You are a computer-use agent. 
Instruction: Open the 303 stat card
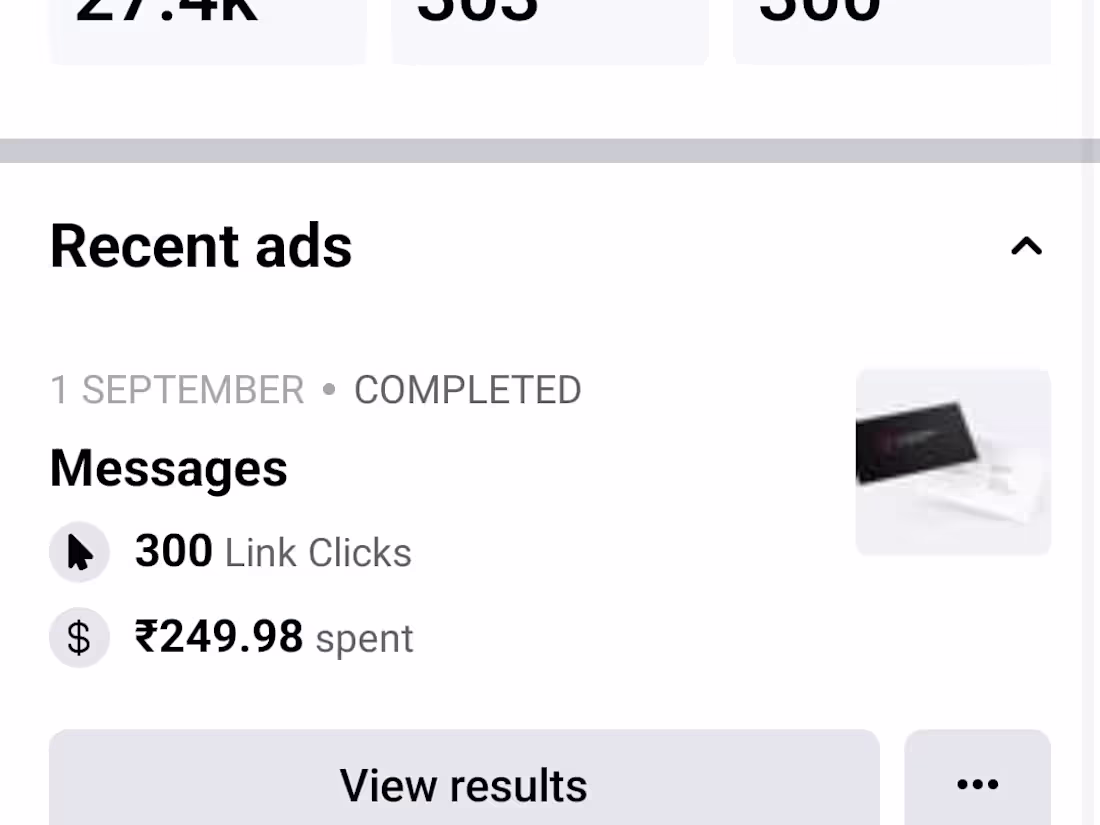pyautogui.click(x=549, y=30)
